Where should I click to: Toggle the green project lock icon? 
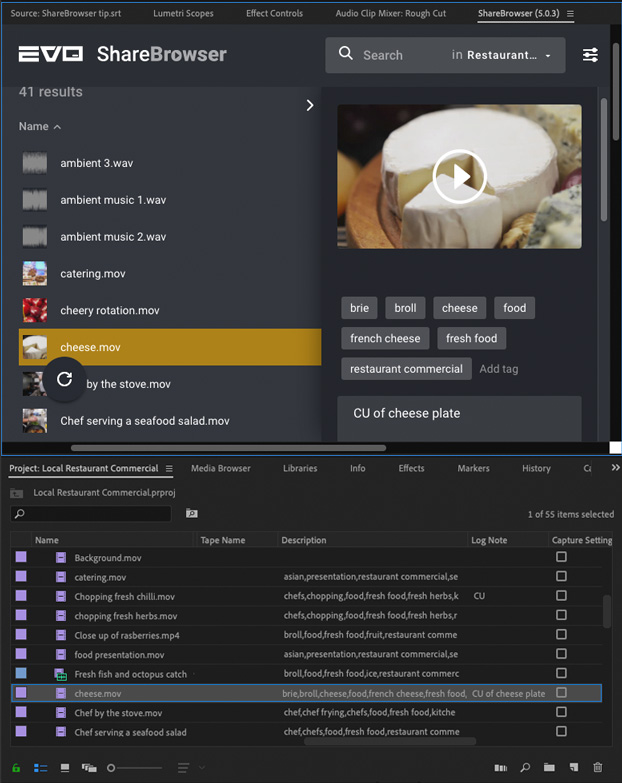pyautogui.click(x=16, y=768)
